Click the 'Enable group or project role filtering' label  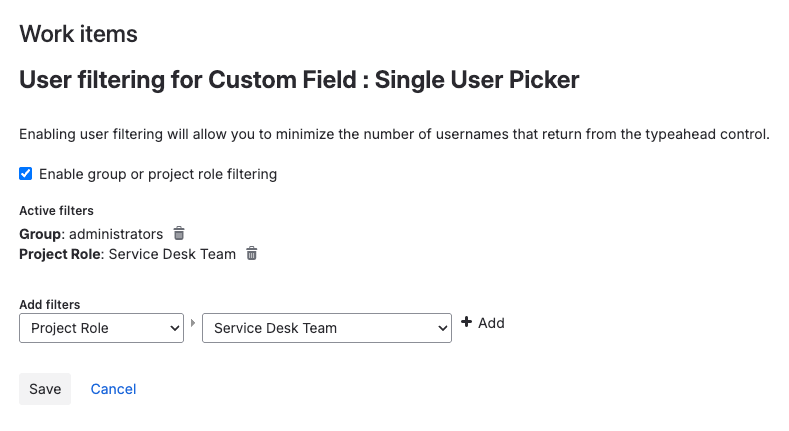[158, 174]
